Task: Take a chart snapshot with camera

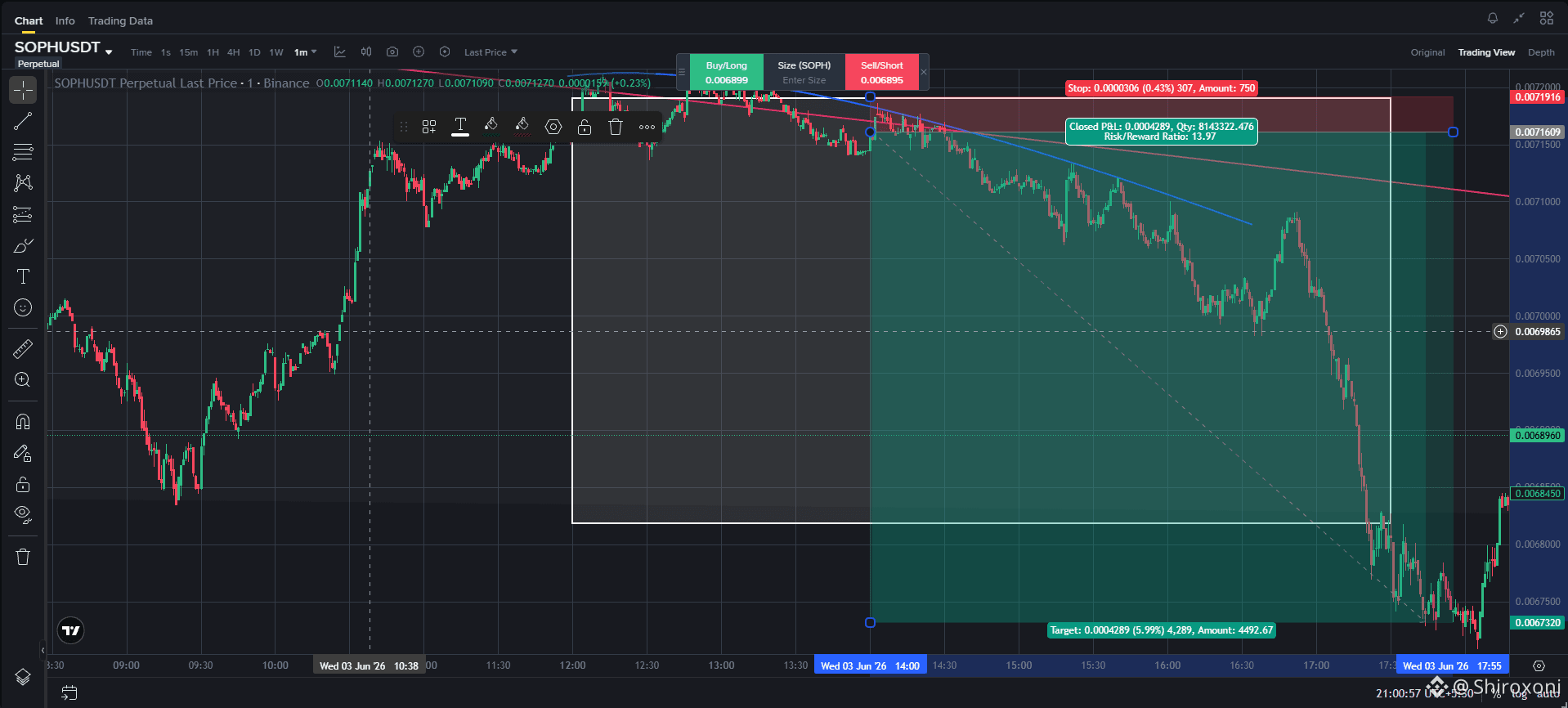Action: [x=392, y=52]
